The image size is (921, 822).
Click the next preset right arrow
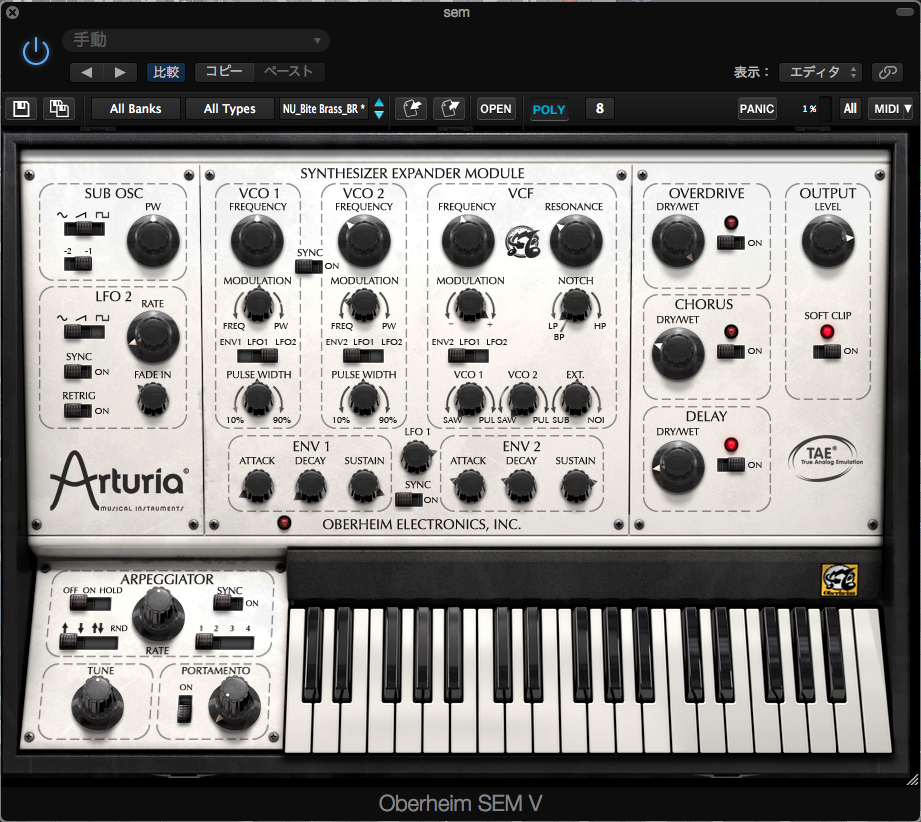(x=120, y=72)
